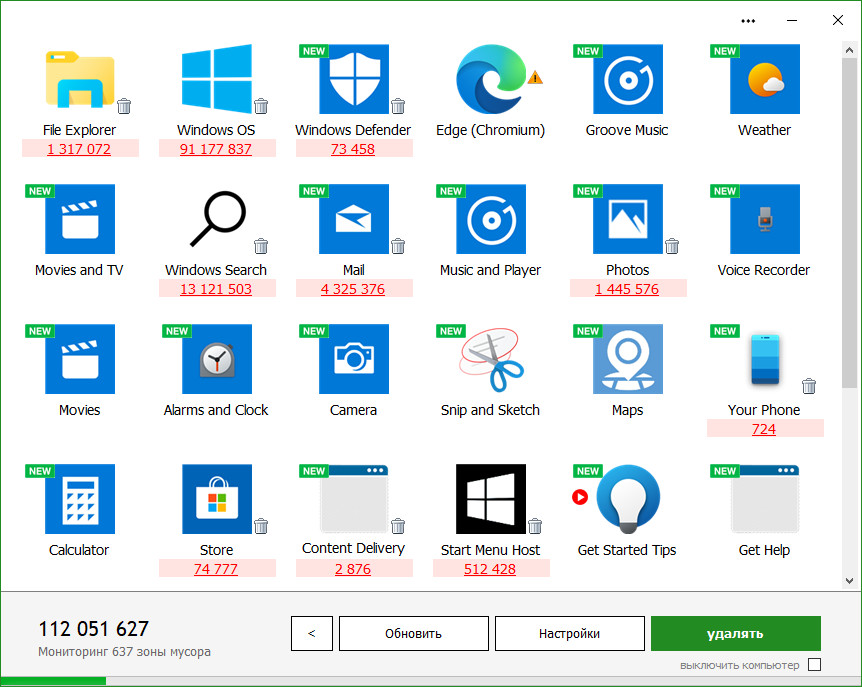Open the Mail size link 4 325 376
Viewport: 862px width, 687px height.
click(353, 289)
